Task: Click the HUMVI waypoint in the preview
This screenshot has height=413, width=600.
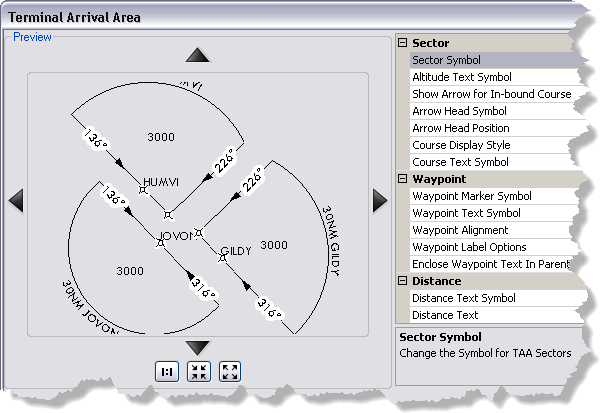Action: (x=143, y=190)
